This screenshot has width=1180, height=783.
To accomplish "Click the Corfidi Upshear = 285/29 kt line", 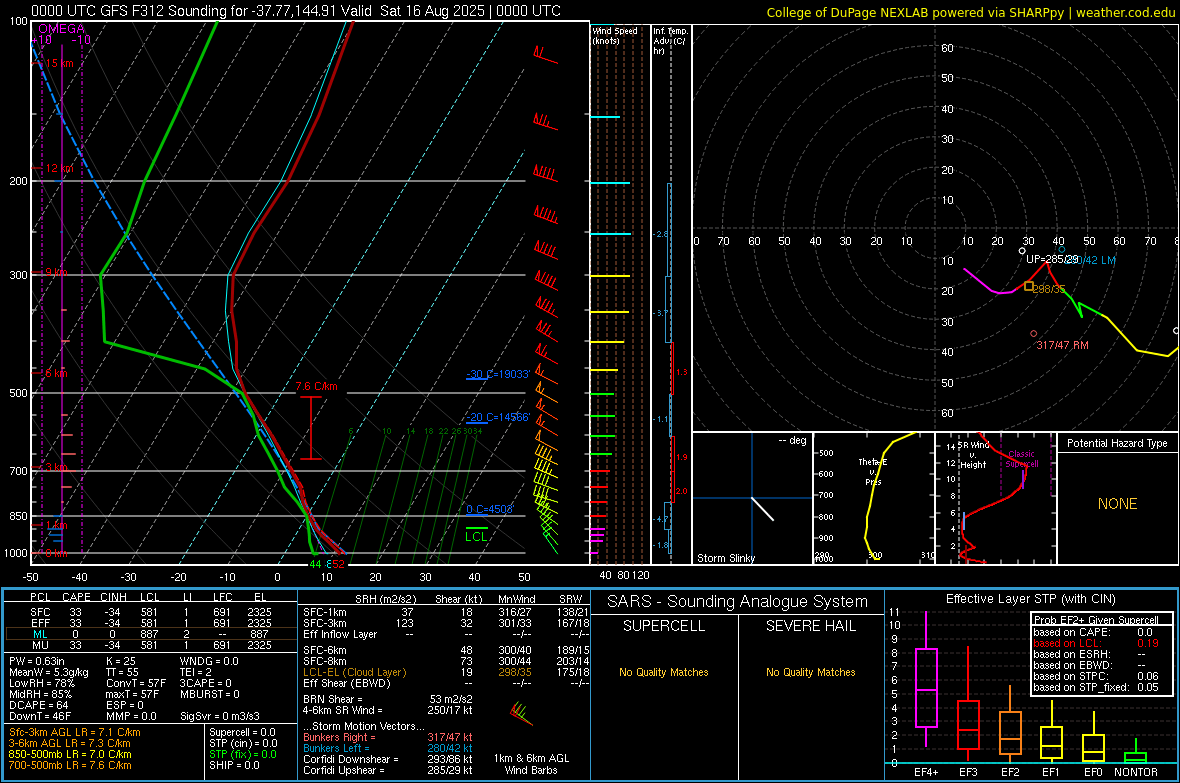I will click(388, 770).
